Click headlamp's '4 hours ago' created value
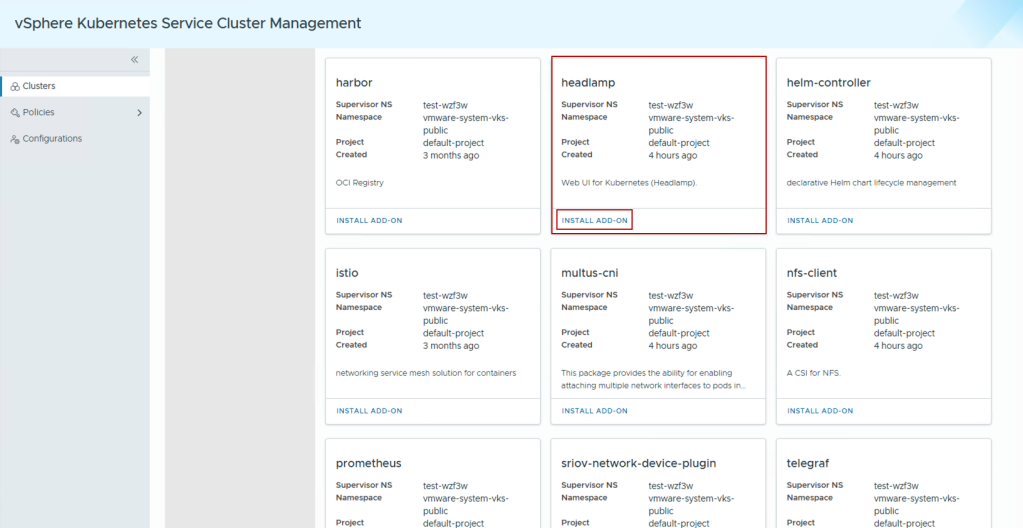This screenshot has height=528, width=1023. tap(673, 155)
